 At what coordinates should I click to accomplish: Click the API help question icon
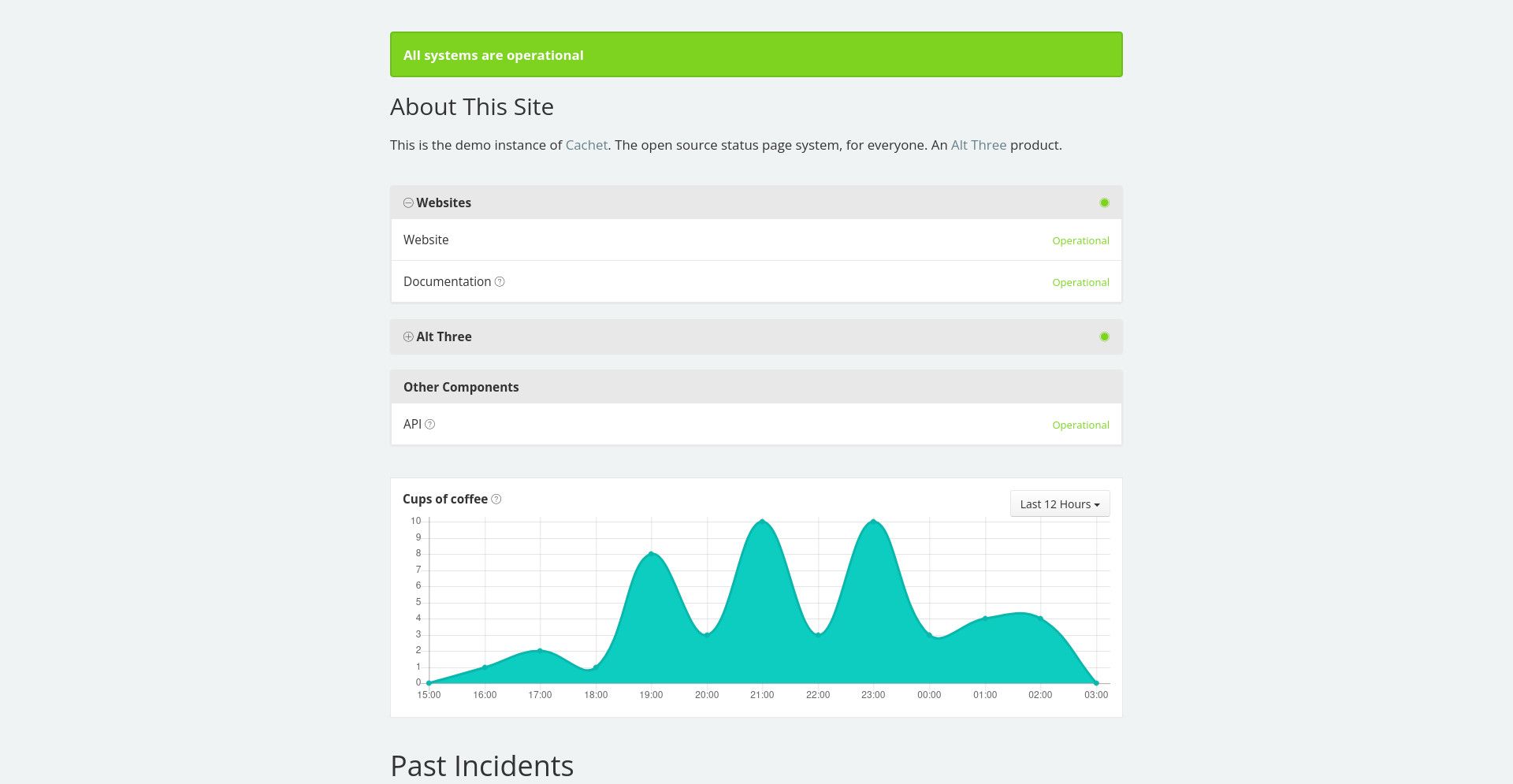[430, 424]
